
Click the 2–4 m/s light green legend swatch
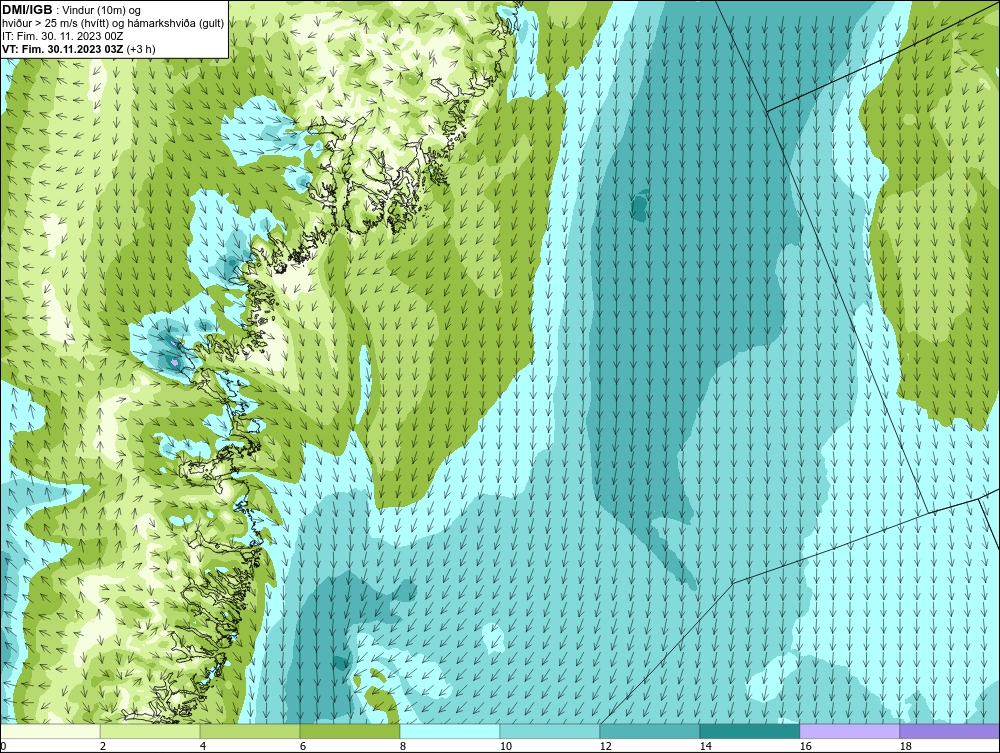tap(150, 731)
